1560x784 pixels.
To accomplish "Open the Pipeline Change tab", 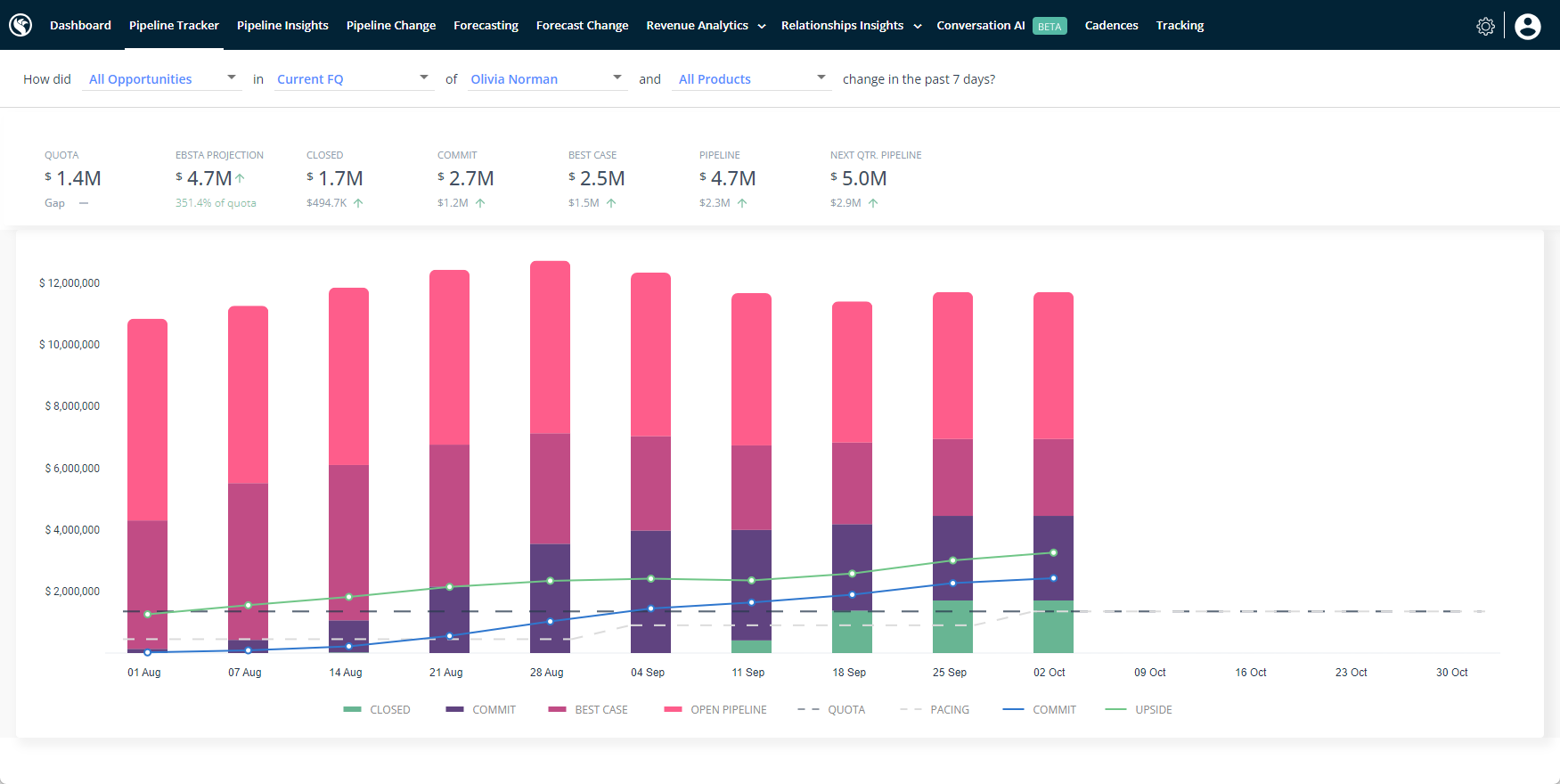I will point(391,26).
